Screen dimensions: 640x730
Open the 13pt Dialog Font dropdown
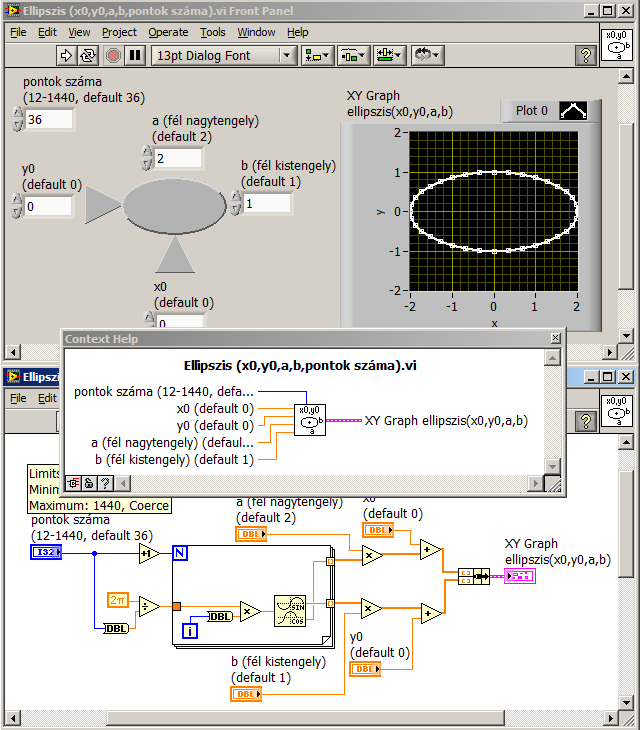point(223,55)
